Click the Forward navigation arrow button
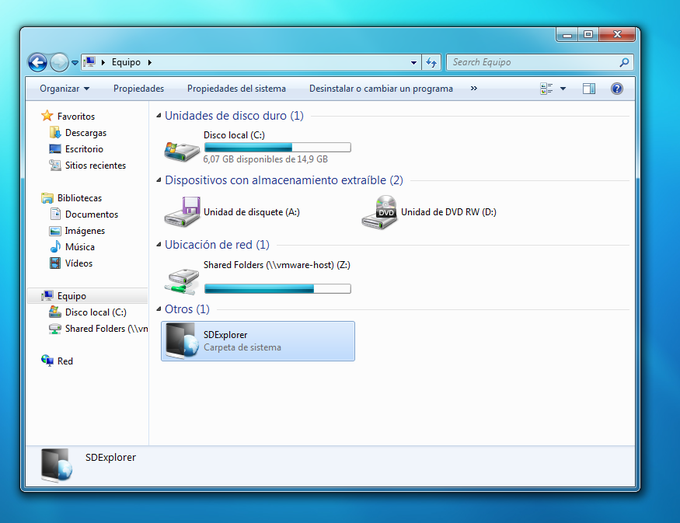 [x=59, y=62]
